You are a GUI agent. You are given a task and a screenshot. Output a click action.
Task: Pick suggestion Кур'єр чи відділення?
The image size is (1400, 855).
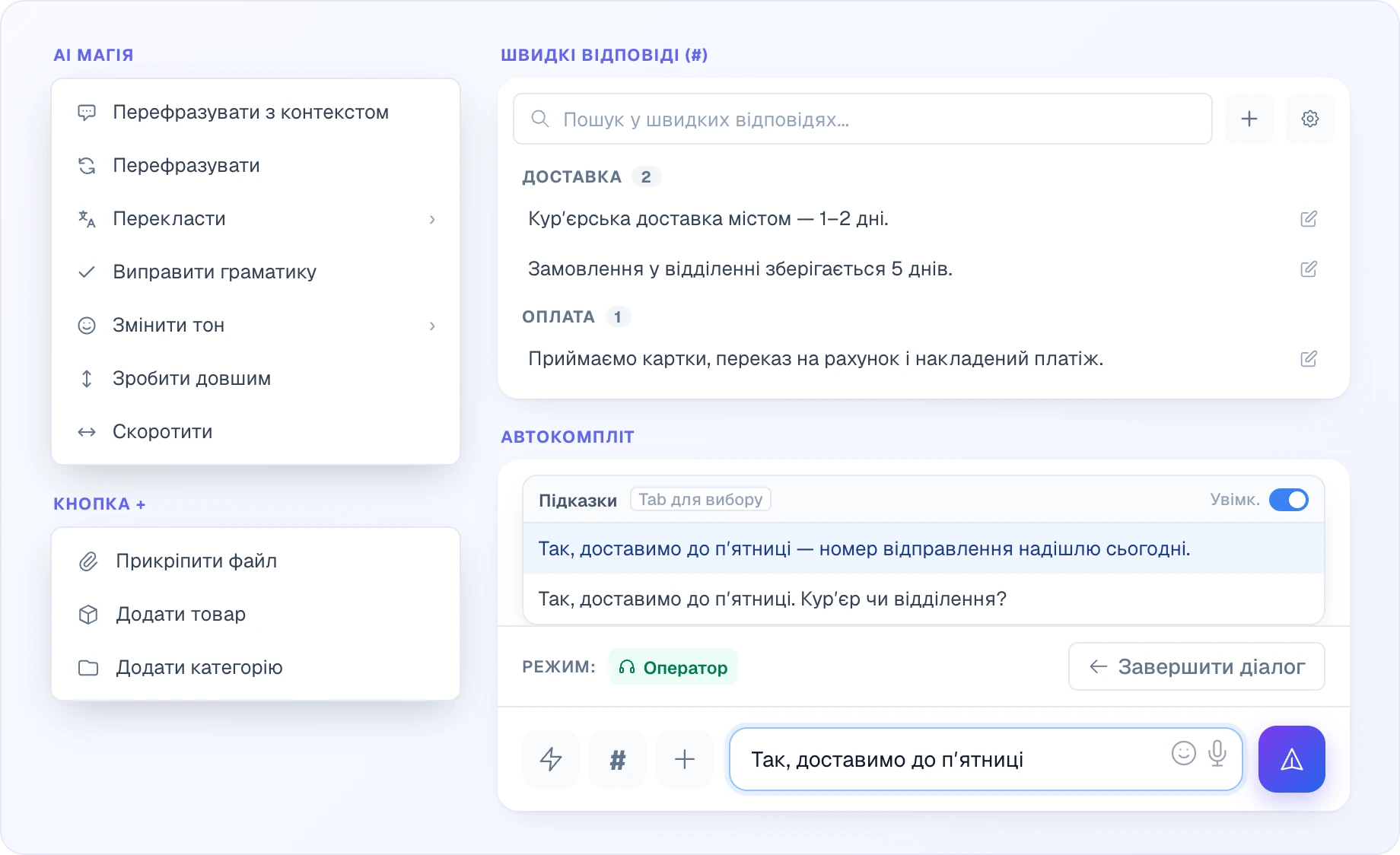tap(924, 599)
